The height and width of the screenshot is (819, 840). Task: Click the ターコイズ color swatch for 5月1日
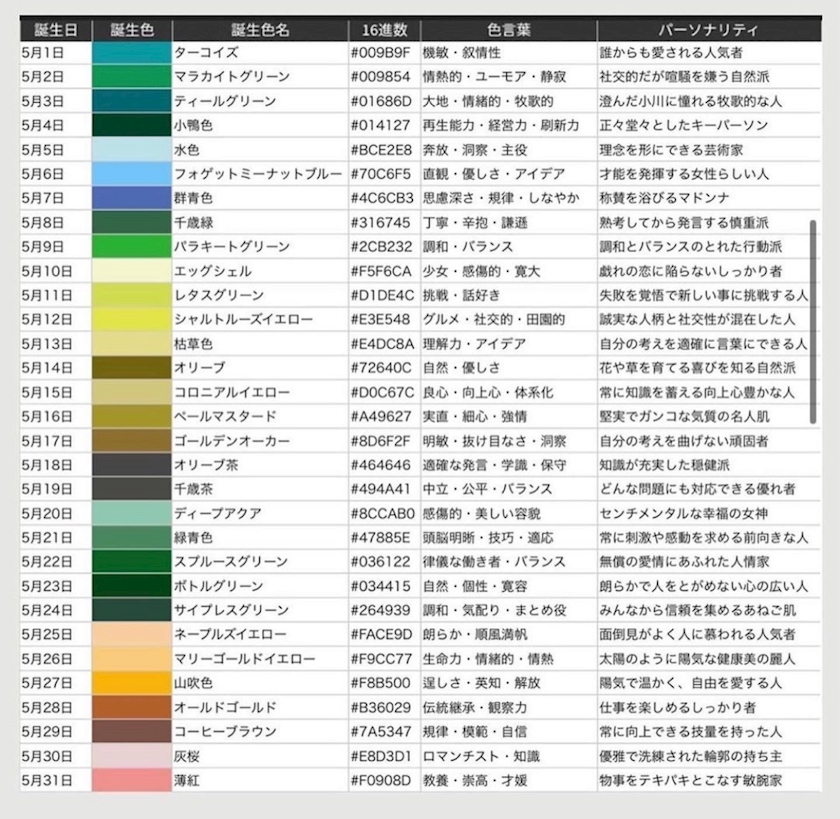(132, 53)
